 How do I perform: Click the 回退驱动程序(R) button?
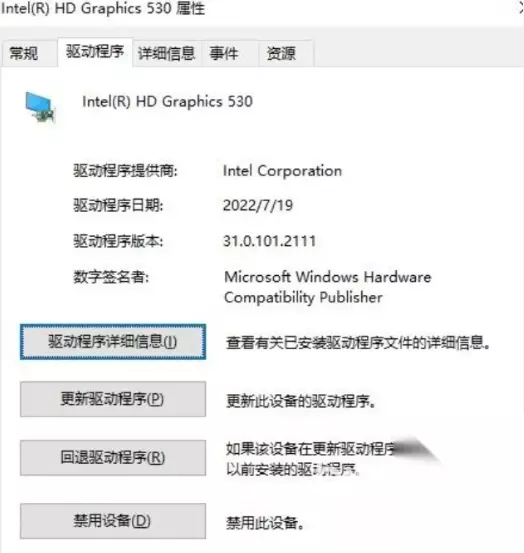113,457
